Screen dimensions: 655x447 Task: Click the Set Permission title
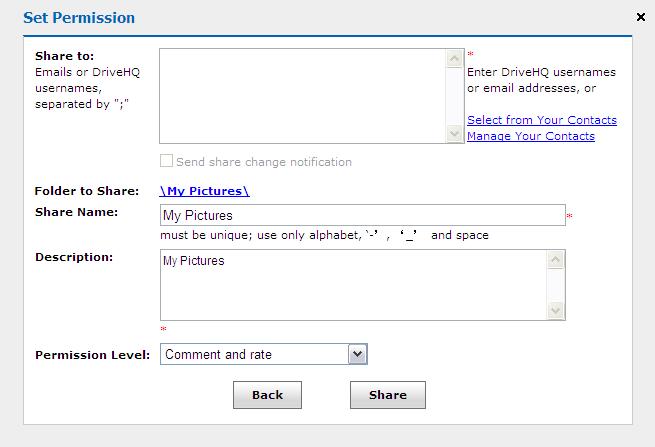[79, 18]
